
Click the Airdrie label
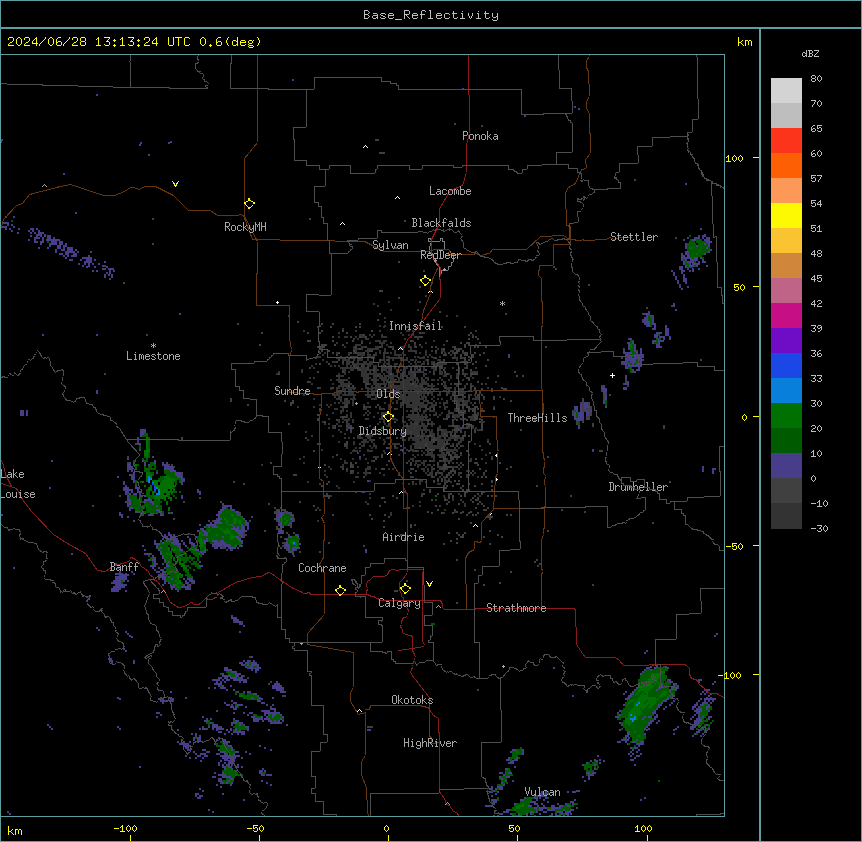[404, 537]
